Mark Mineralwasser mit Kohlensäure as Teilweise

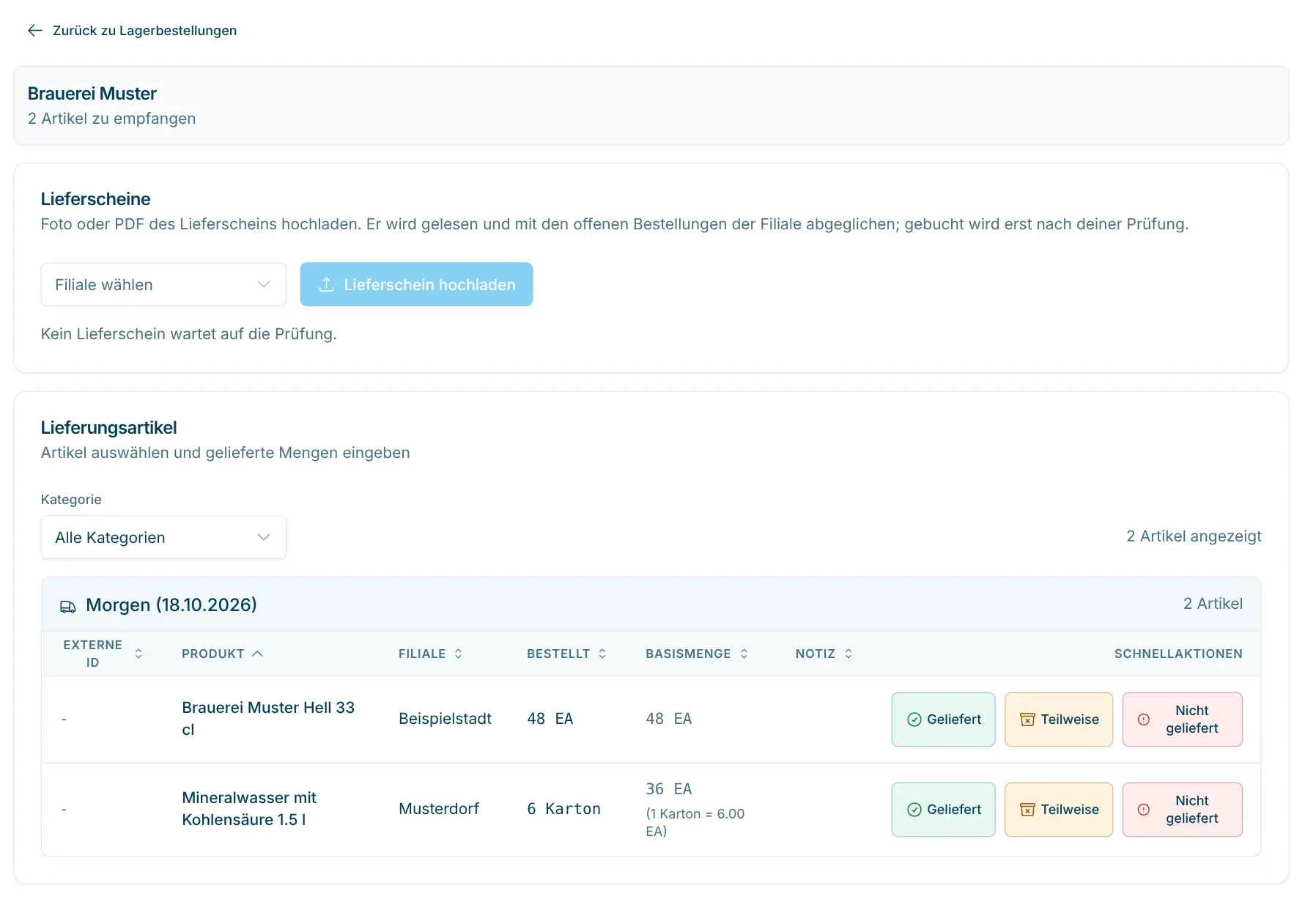click(x=1059, y=810)
